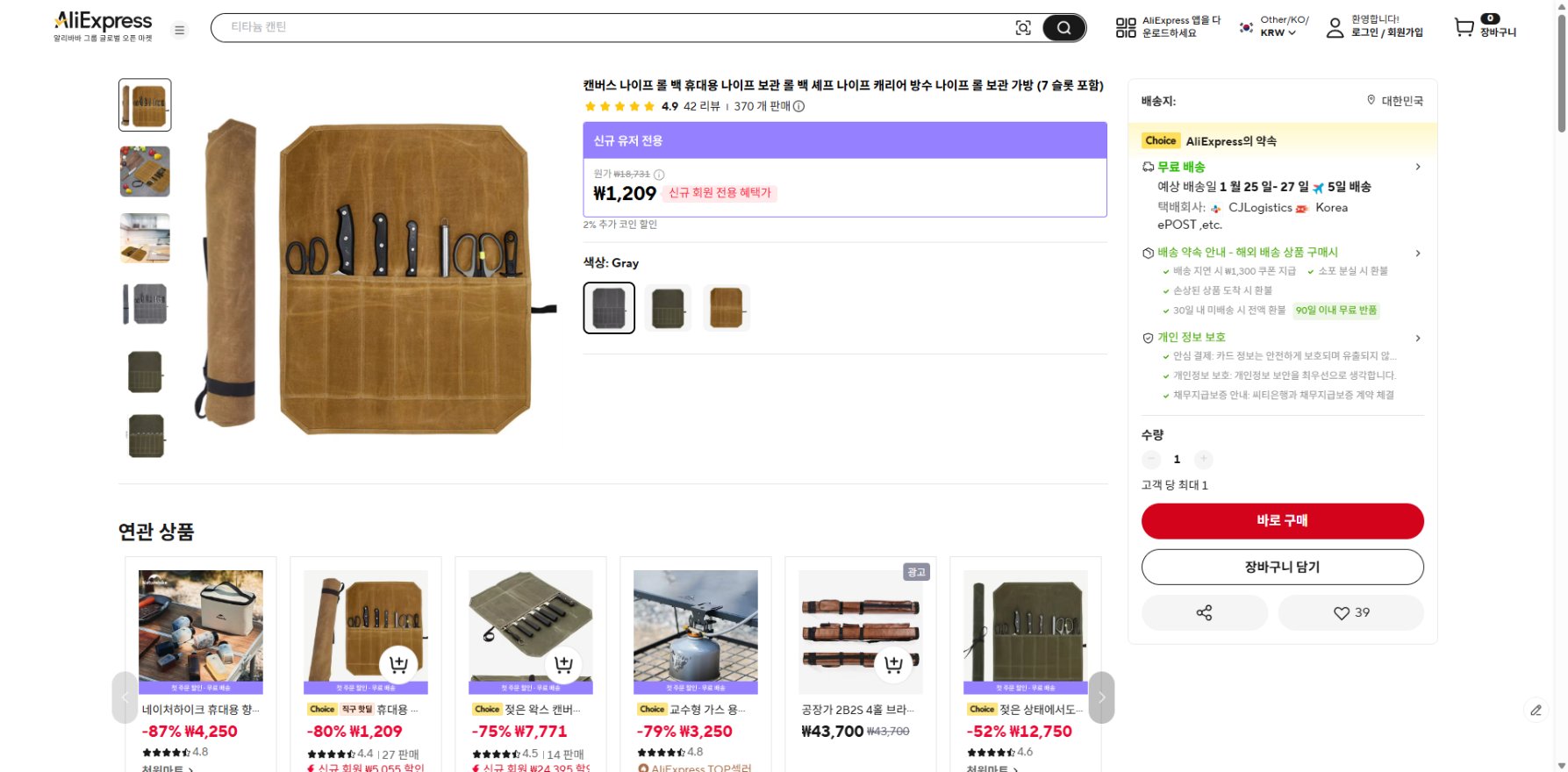Select the brown color variant
Image resolution: width=1568 pixels, height=772 pixels.
[x=726, y=308]
